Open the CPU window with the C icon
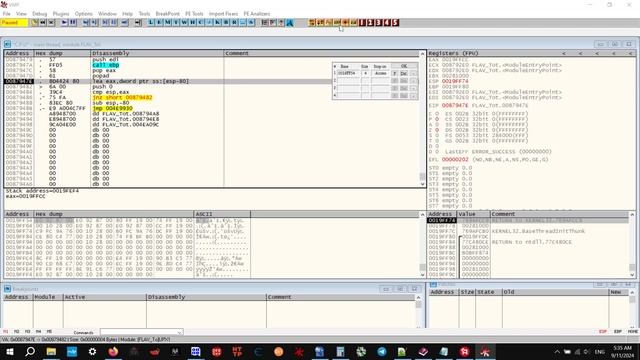 201,22
